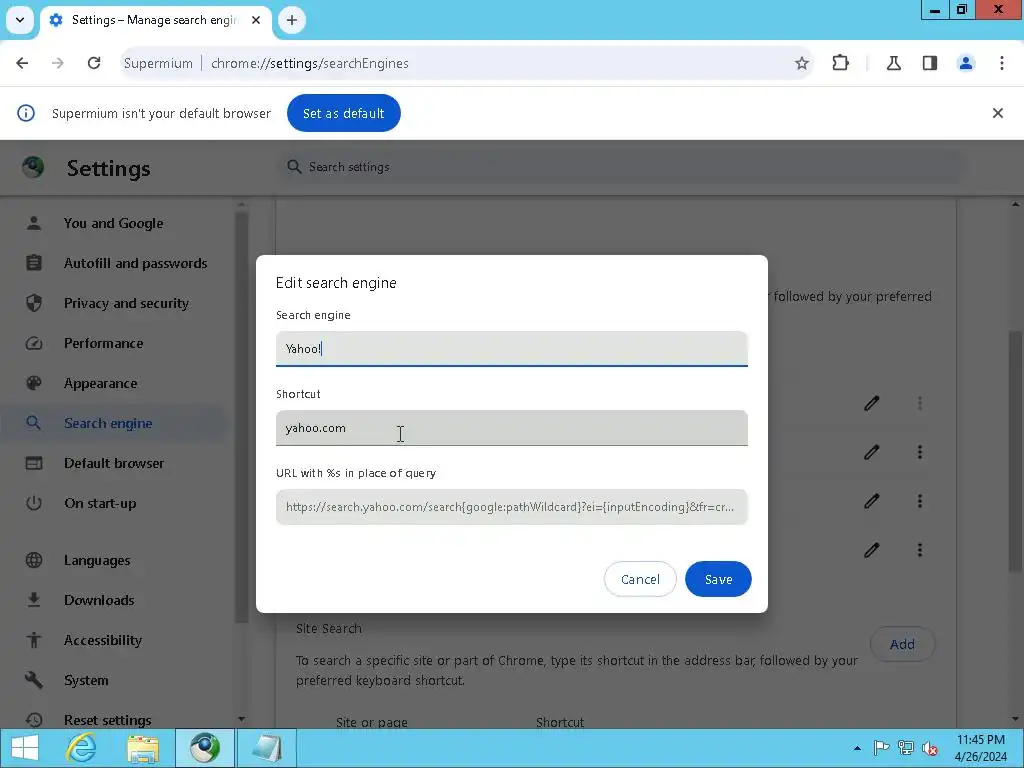Select the Settings – Manage search engines tab

click(154, 20)
